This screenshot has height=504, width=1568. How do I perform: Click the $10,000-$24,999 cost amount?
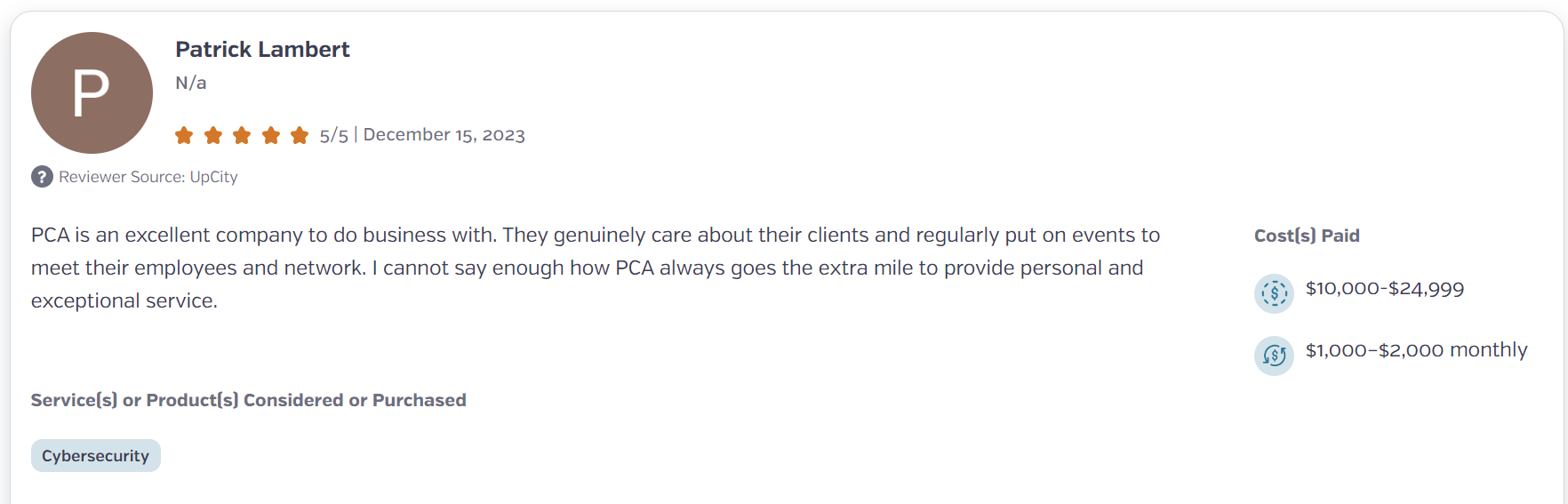tap(1385, 289)
